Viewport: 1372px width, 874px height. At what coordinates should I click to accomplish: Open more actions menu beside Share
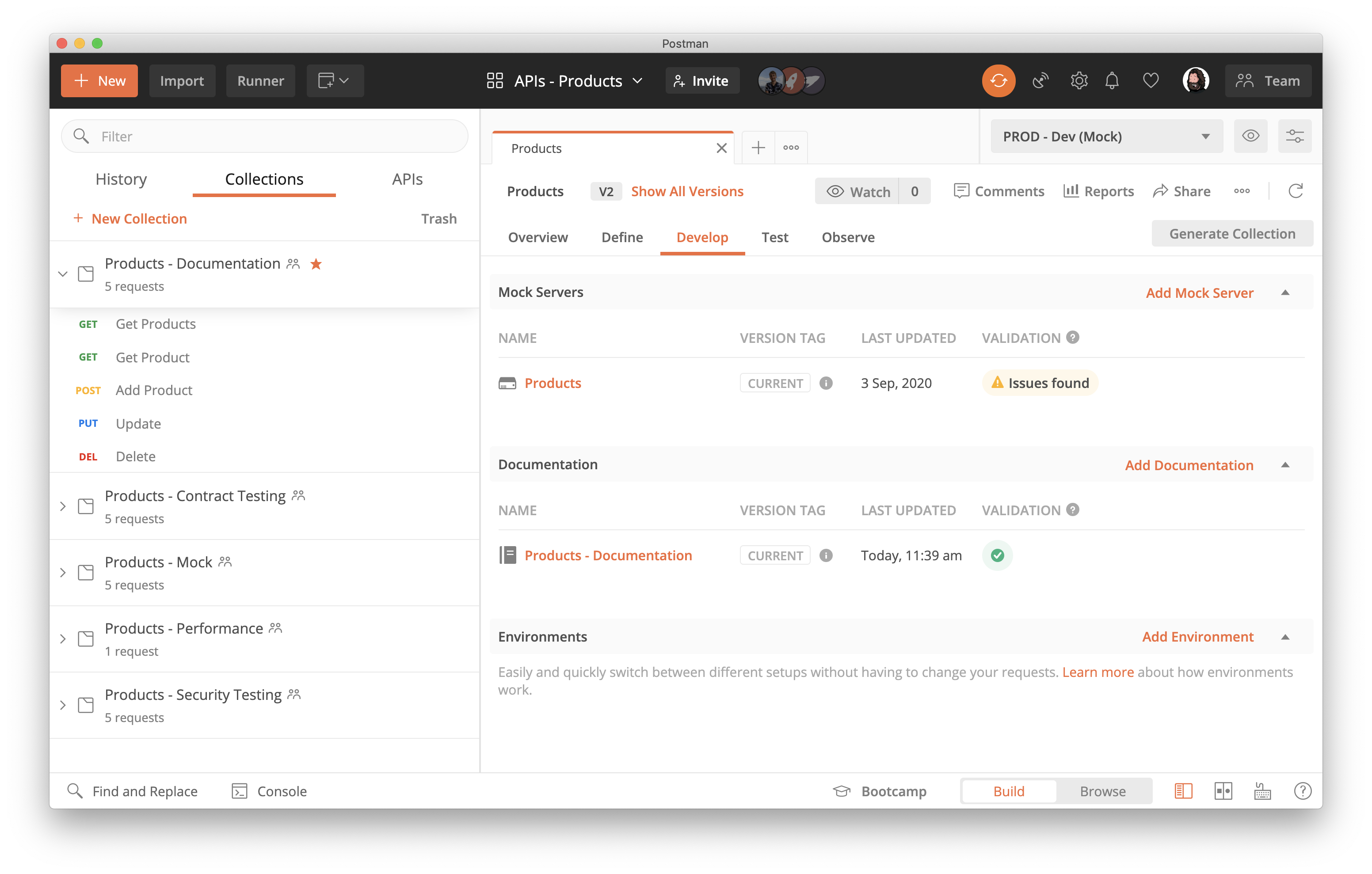pyautogui.click(x=1242, y=191)
